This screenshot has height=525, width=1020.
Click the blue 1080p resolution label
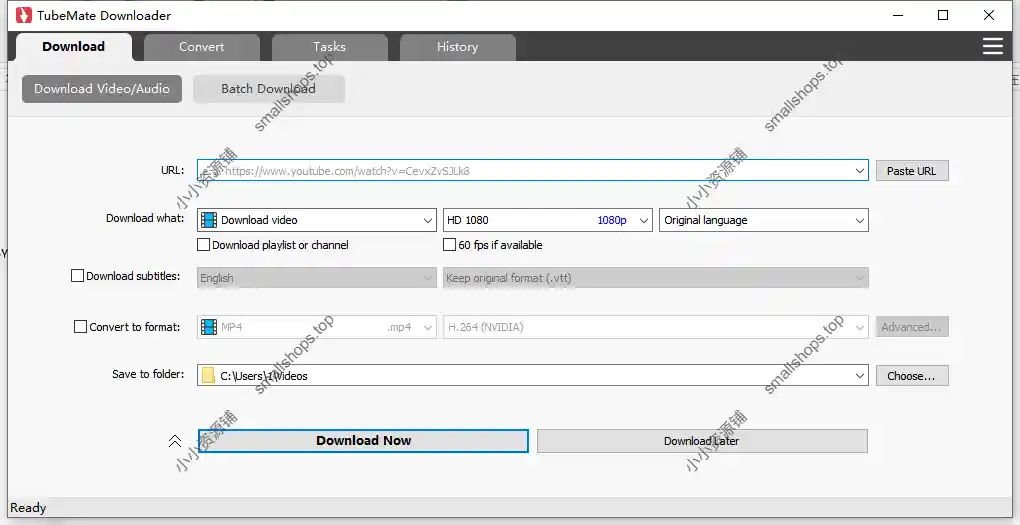point(612,220)
